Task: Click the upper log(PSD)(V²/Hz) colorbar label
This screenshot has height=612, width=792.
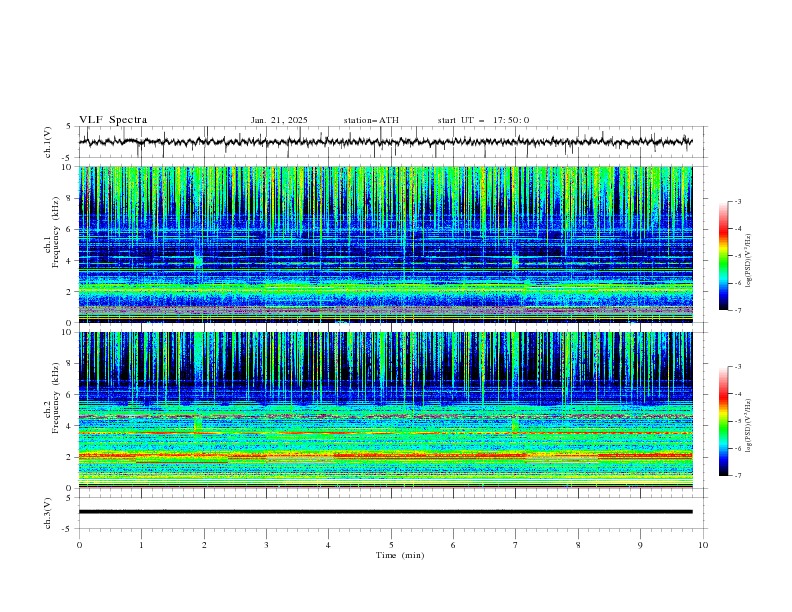Action: coord(749,261)
